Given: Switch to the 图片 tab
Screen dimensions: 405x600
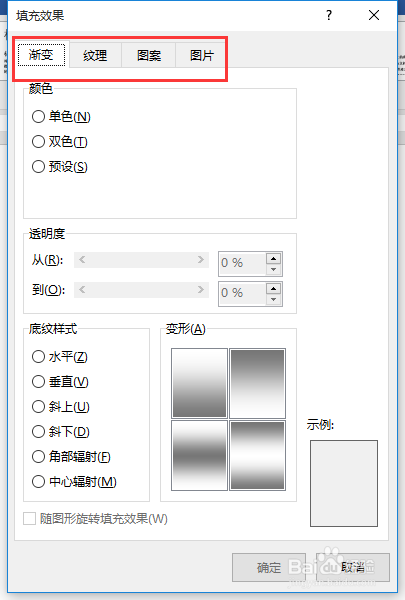Looking at the screenshot, I should click(x=202, y=55).
